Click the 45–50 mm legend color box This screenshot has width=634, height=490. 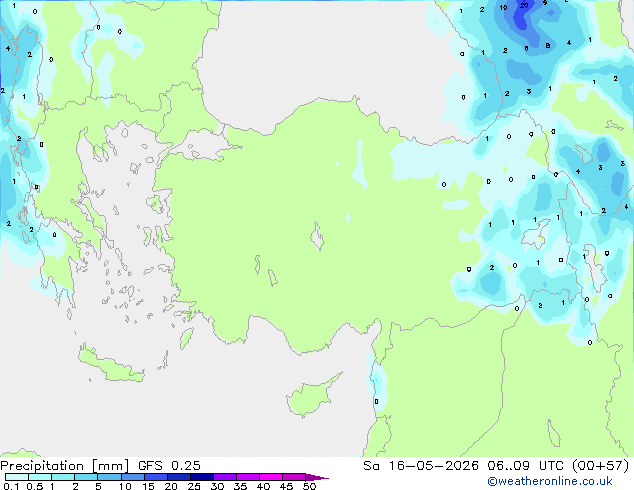(x=294, y=477)
